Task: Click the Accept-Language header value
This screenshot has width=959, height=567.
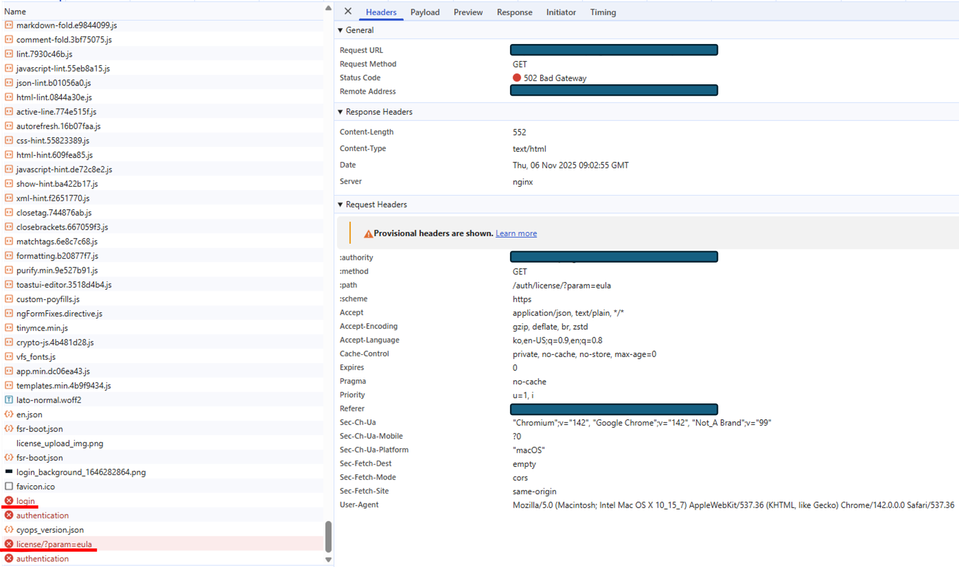Action: pos(557,341)
